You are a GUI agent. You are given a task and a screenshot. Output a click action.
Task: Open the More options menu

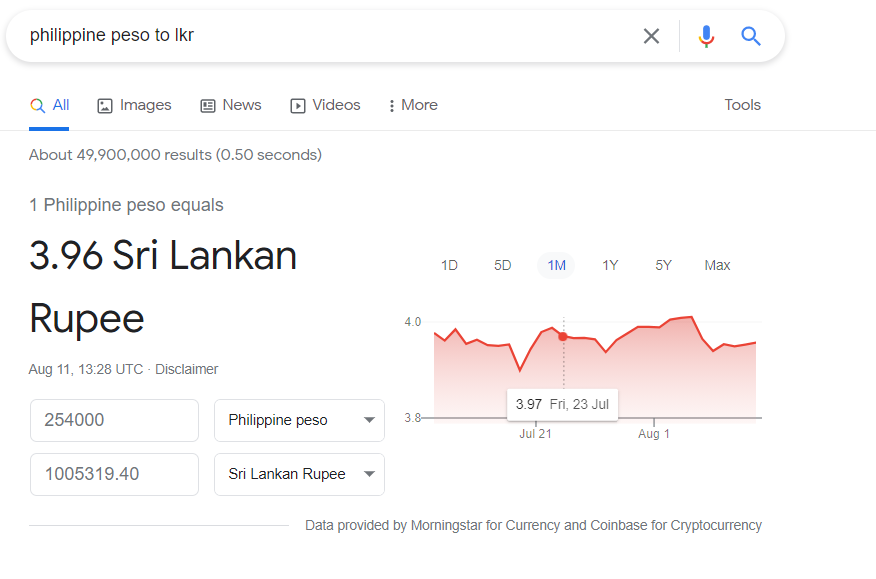click(x=413, y=105)
